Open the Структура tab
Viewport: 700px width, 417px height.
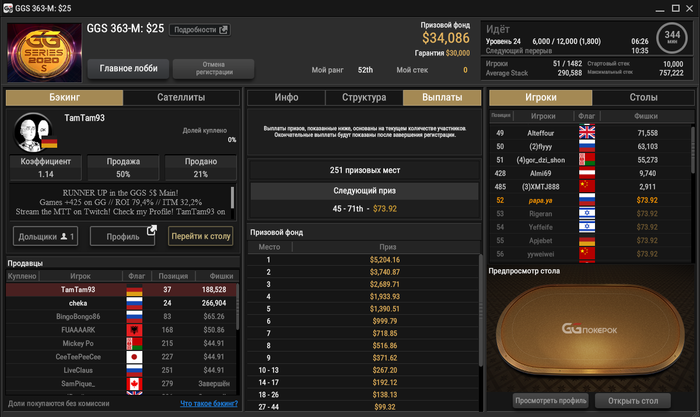364,97
